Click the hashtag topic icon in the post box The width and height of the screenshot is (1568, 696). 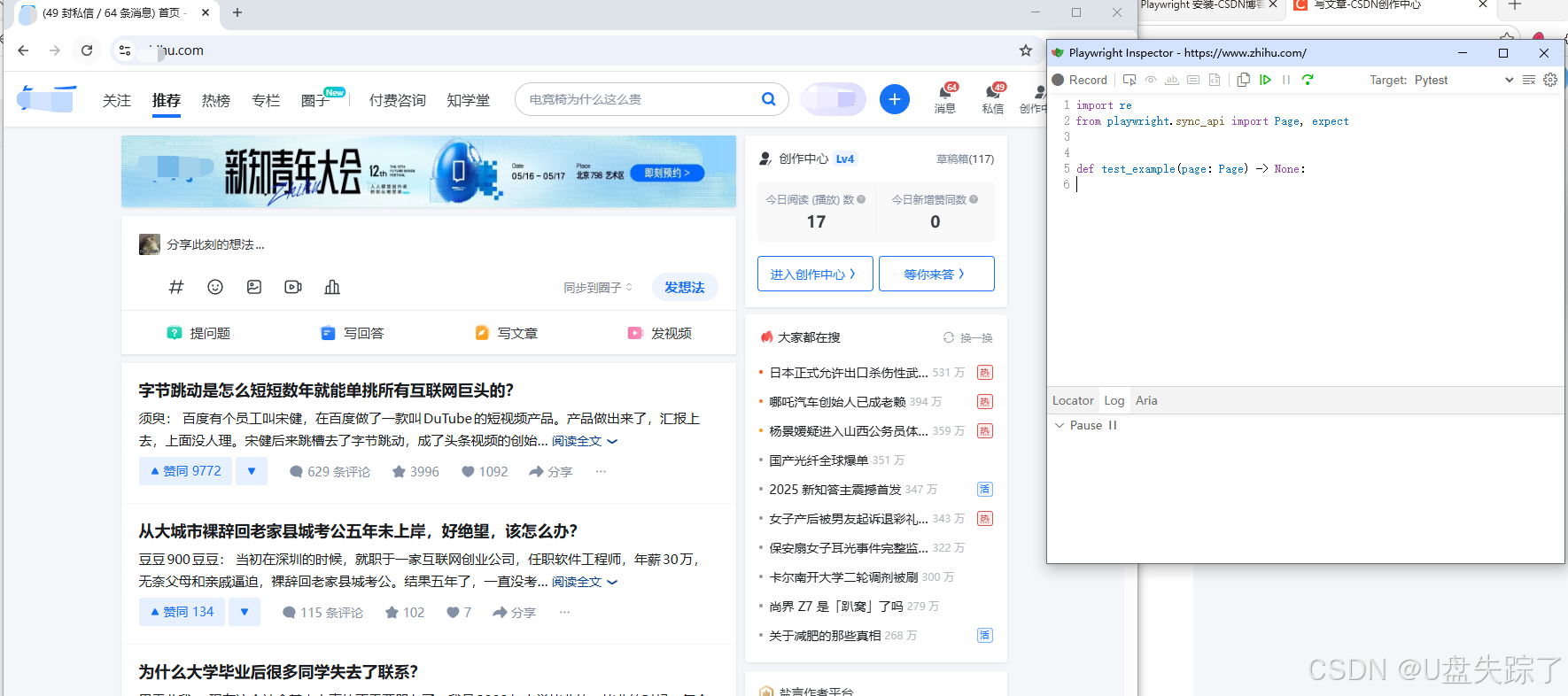pyautogui.click(x=176, y=287)
